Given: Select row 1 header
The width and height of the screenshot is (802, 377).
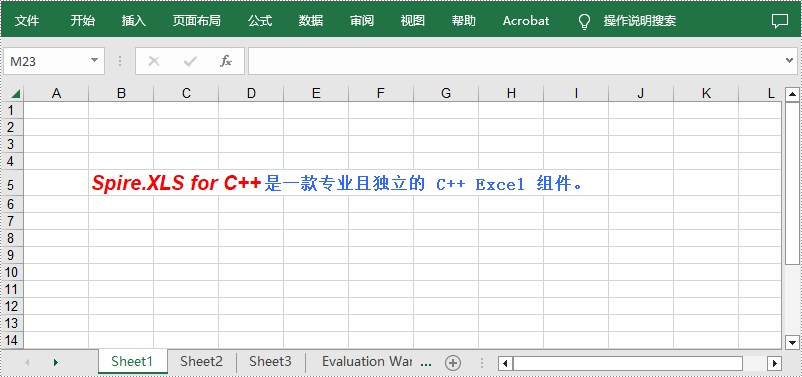Looking at the screenshot, I should (12, 110).
